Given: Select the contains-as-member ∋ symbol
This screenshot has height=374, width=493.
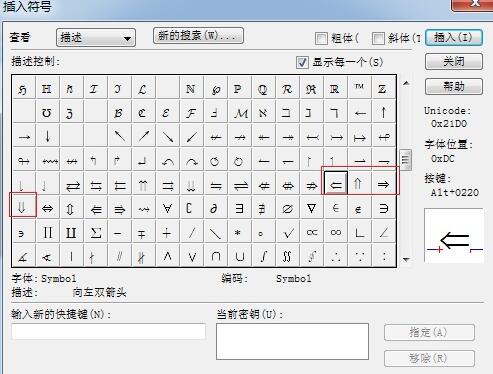Looking at the screenshot, I should point(383,208).
